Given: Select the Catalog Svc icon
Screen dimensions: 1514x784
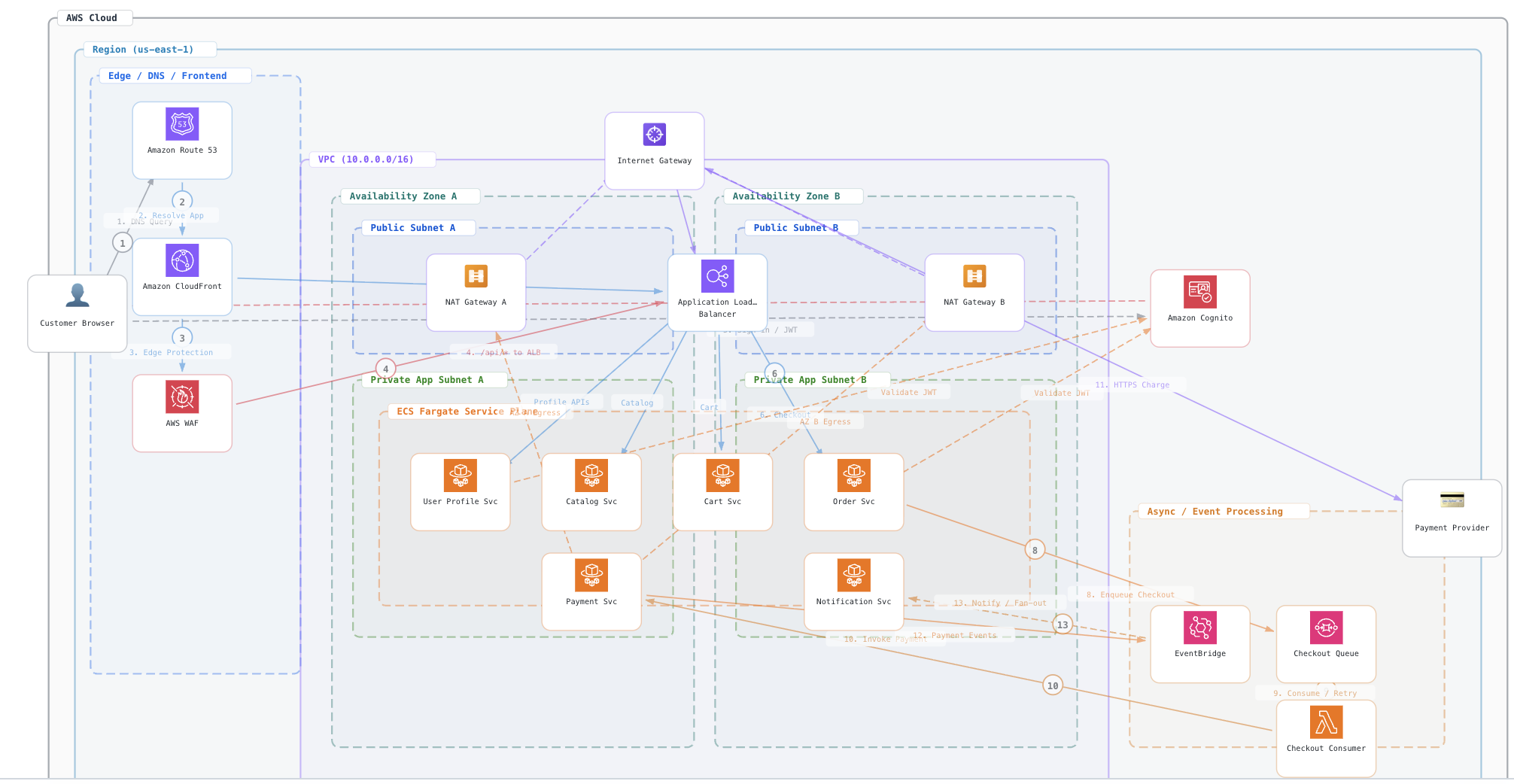Looking at the screenshot, I should click(591, 476).
